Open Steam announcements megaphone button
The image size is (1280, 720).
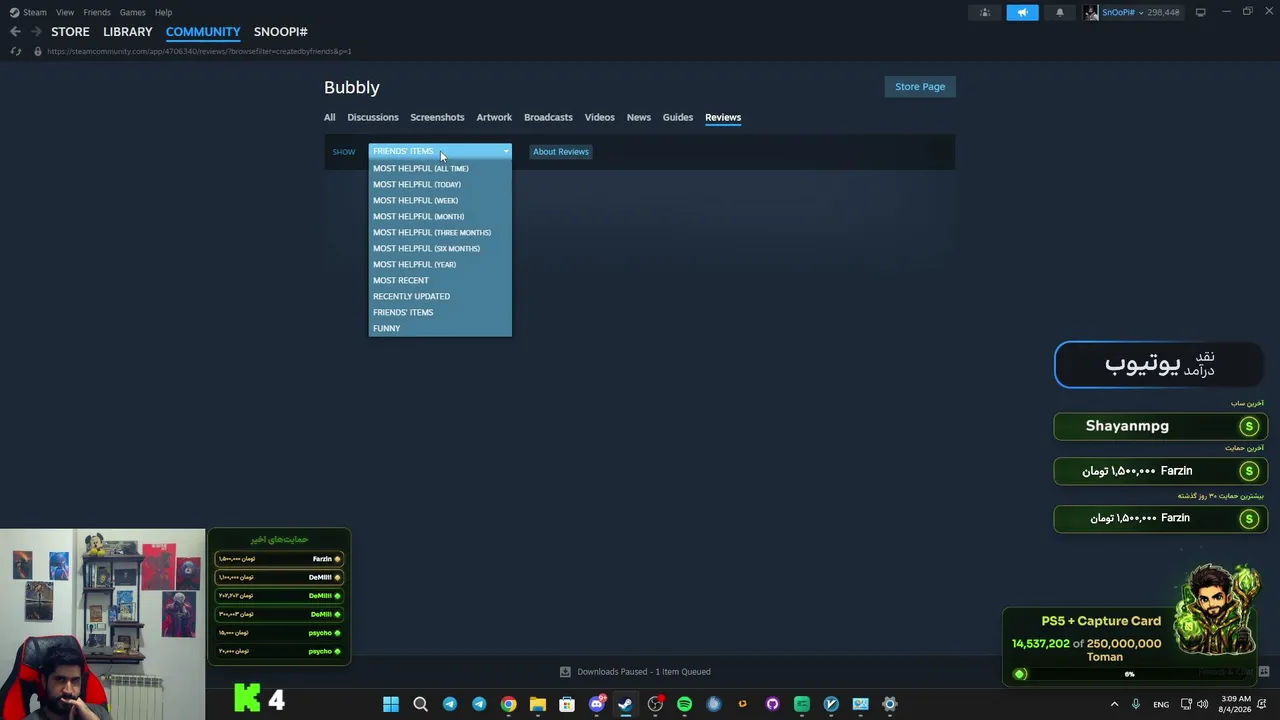pos(1022,13)
